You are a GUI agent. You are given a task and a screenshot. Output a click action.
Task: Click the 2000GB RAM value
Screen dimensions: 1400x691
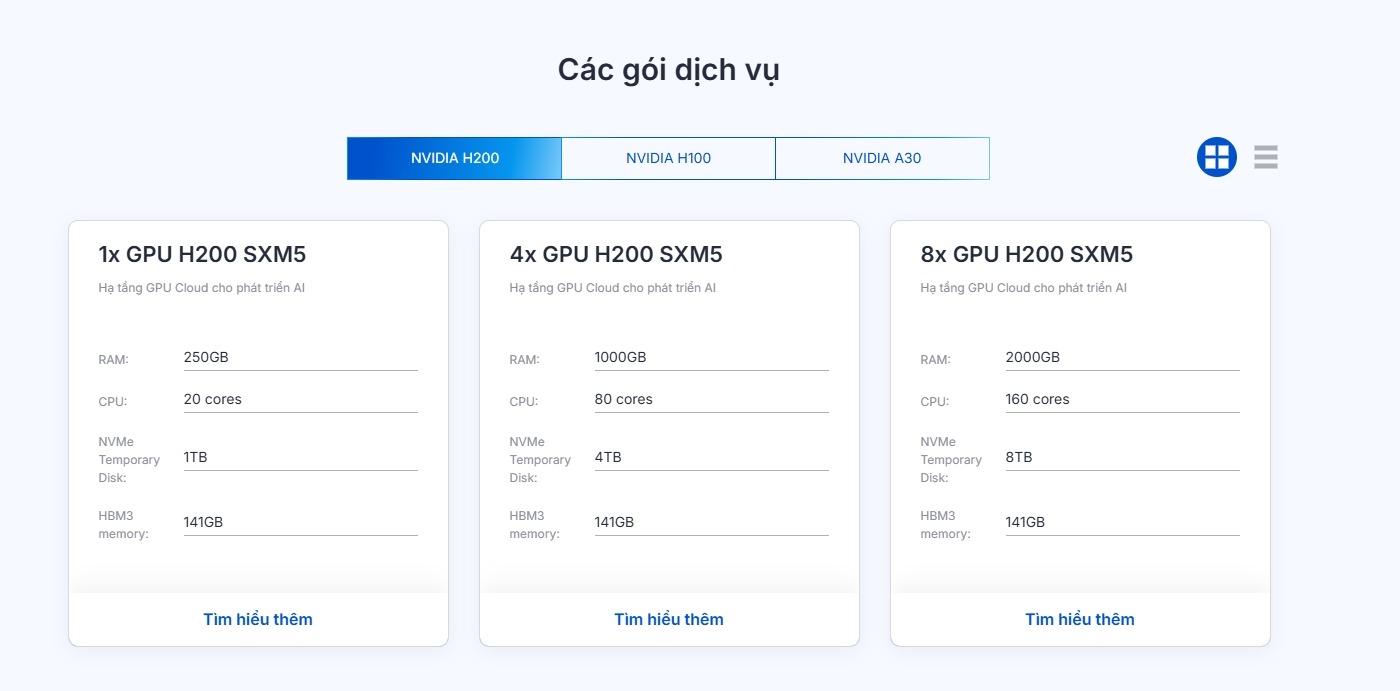(1032, 357)
